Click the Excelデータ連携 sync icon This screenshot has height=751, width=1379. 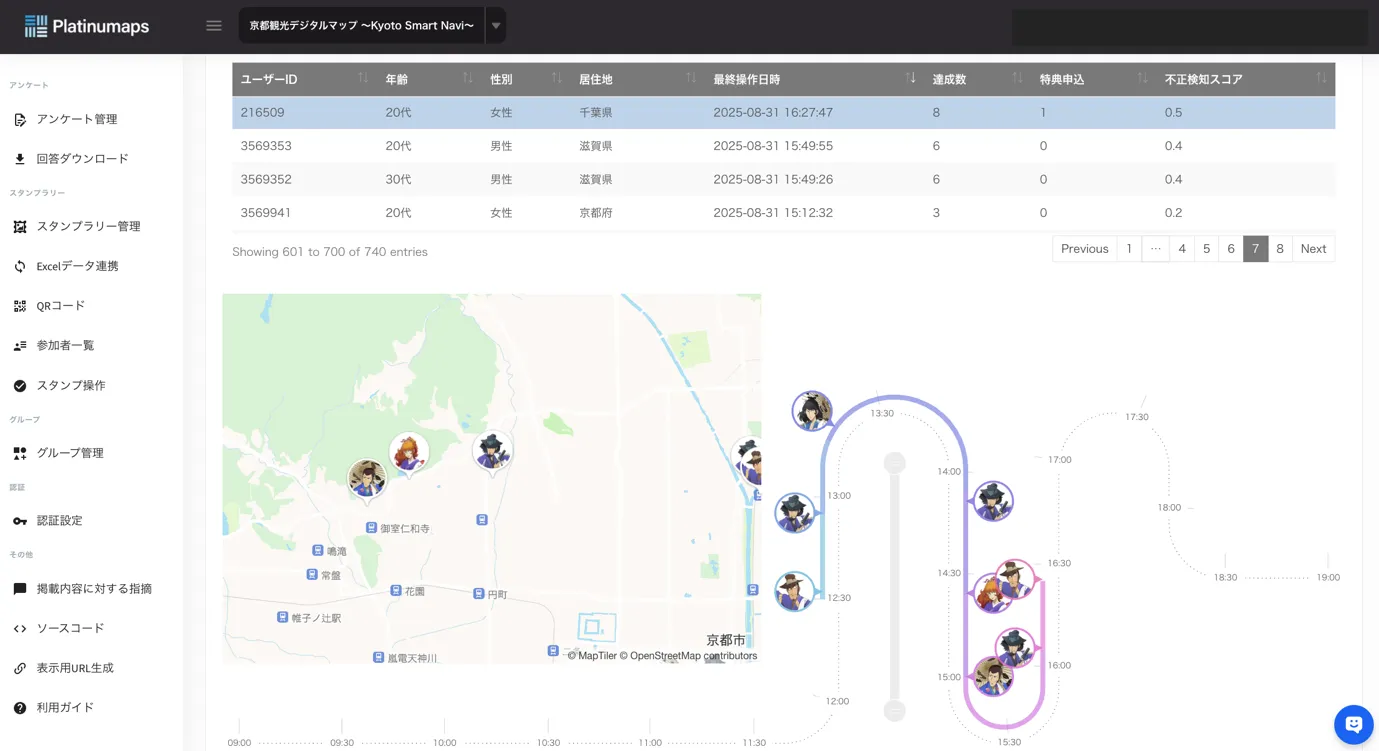20,266
